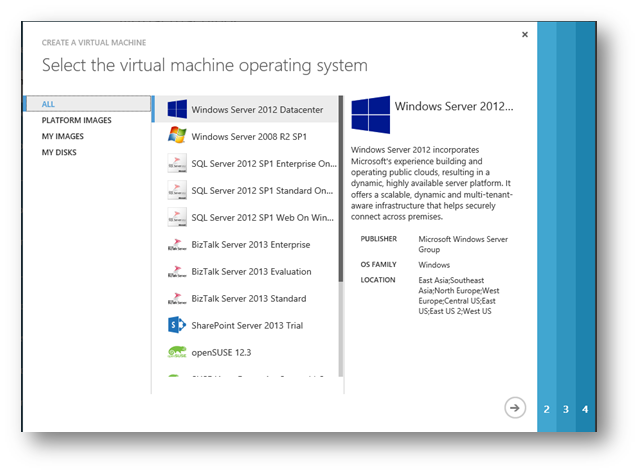Screen dimensions: 639x474
Task: Jump to wizard step 2
Action: (546, 409)
